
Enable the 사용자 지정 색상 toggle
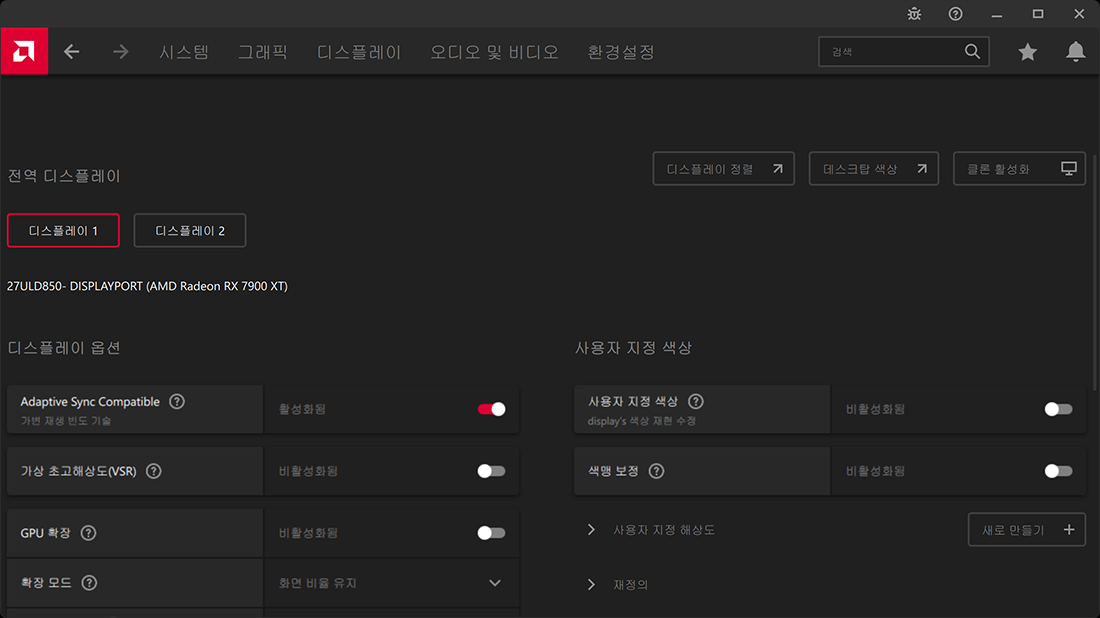(x=1058, y=409)
